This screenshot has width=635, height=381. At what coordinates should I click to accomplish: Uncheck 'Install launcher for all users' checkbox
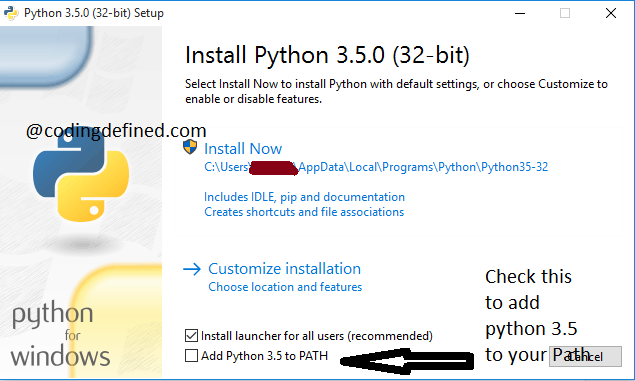point(191,336)
